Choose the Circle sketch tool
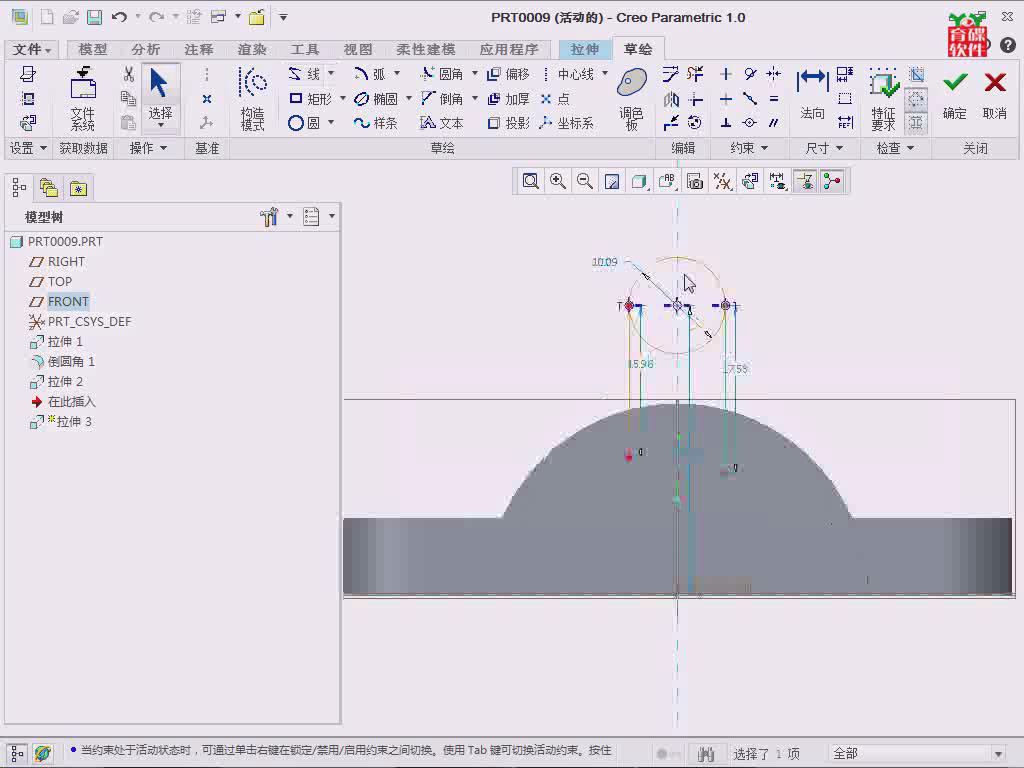 point(304,123)
